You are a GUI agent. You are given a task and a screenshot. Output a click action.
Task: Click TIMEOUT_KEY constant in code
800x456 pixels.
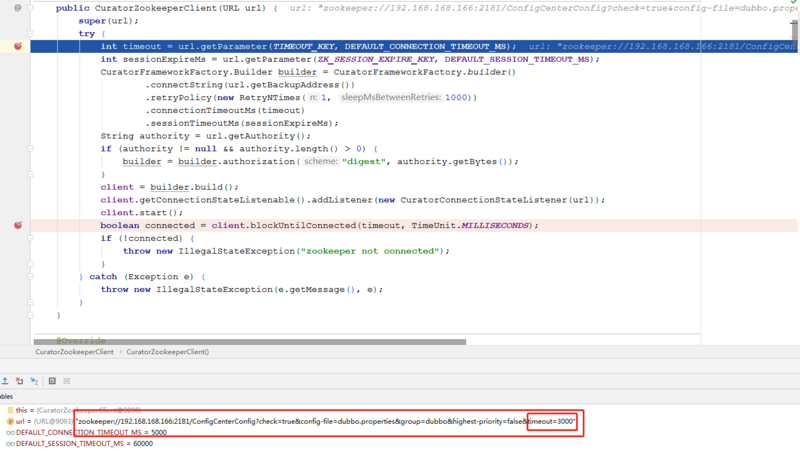tap(304, 46)
